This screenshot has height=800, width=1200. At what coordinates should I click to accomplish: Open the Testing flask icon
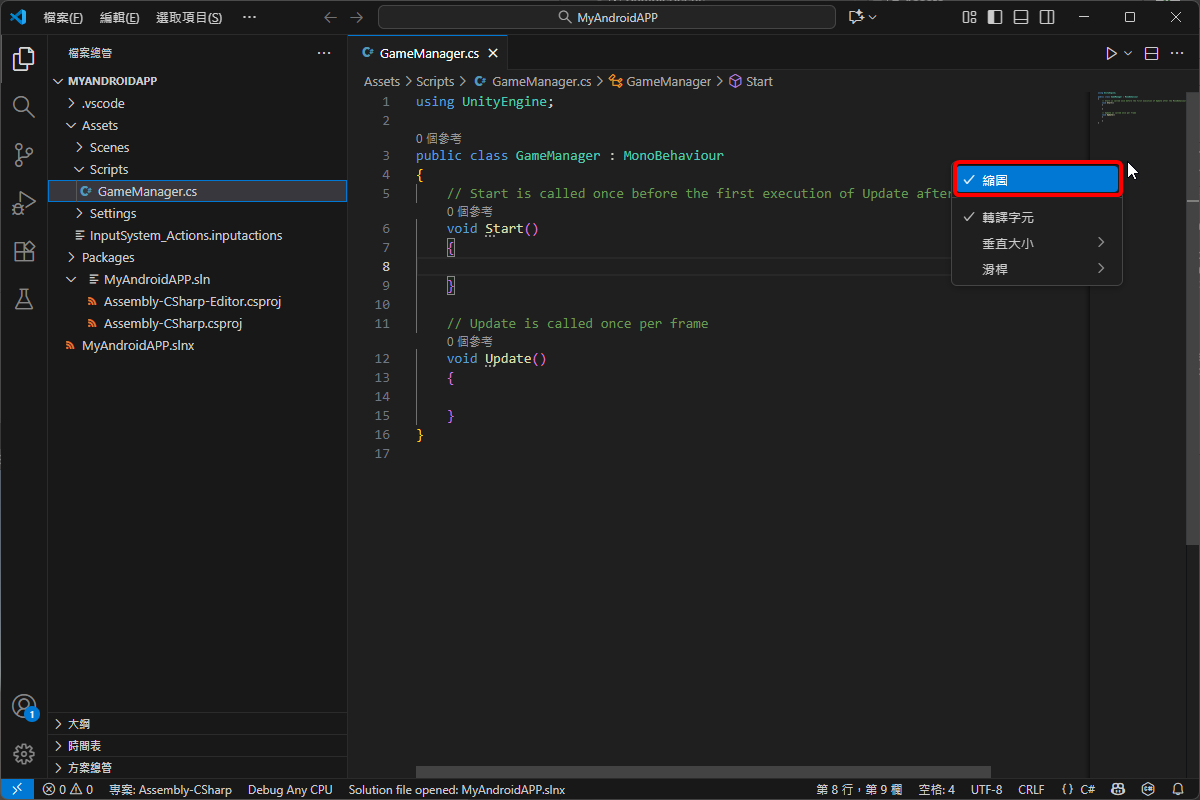point(24,299)
